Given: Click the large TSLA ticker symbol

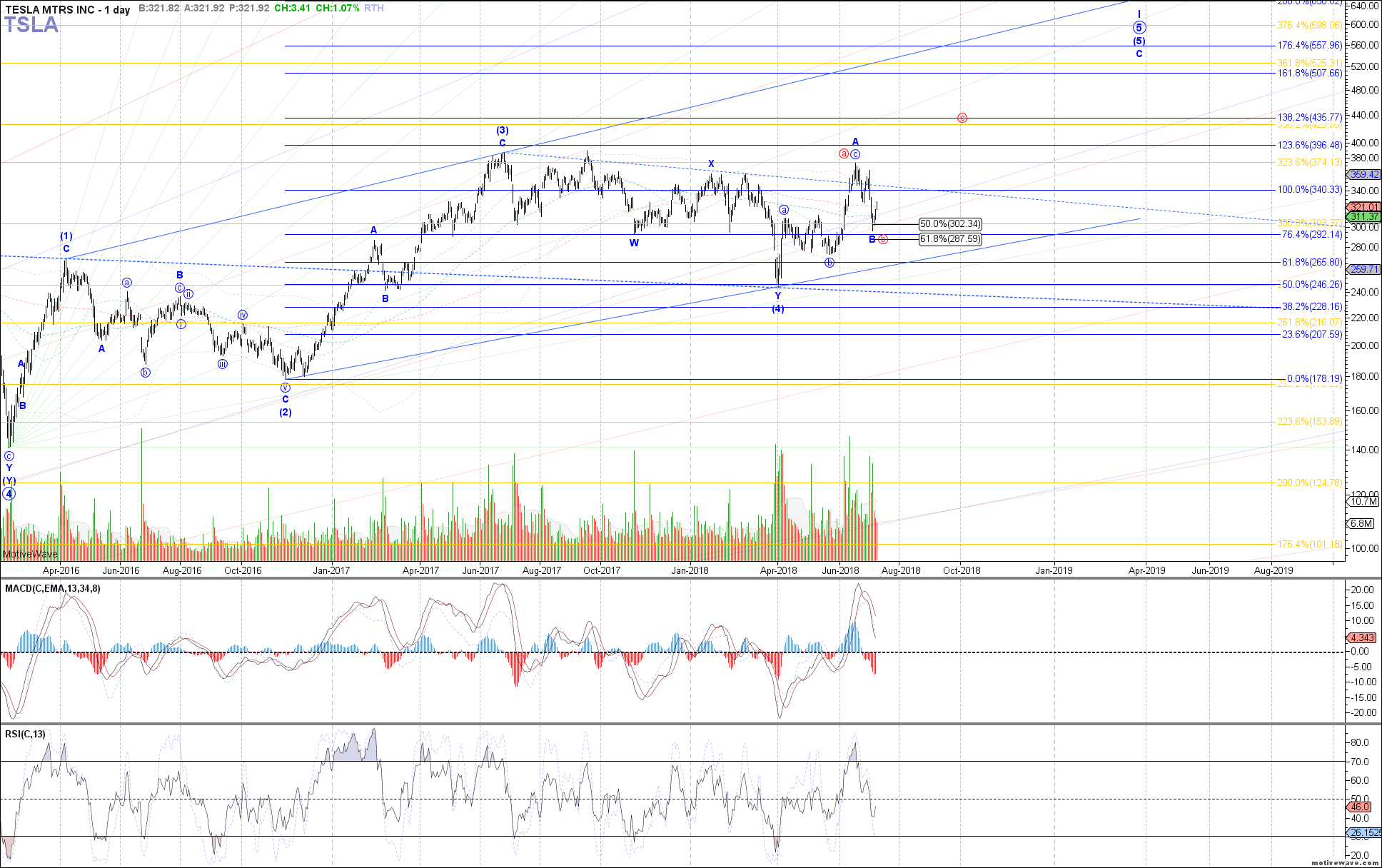Looking at the screenshot, I should click(x=31, y=25).
